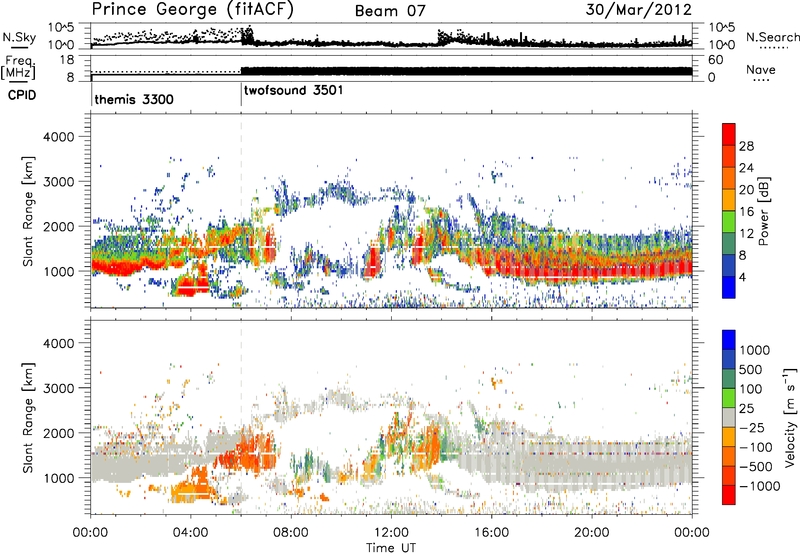Click the 'Slant Range [km]' label of the velocity panel
The width and height of the screenshot is (800, 554).
click(28, 418)
